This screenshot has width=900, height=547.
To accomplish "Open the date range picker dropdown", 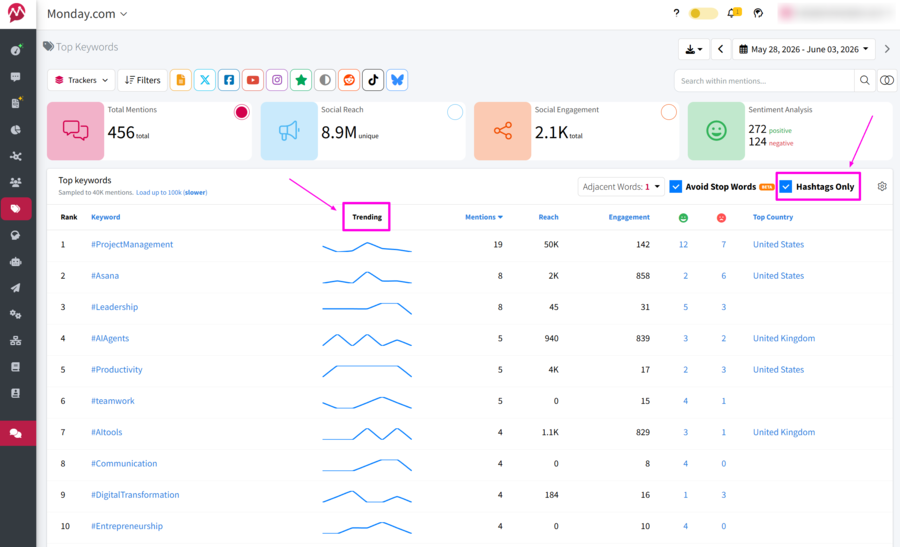I will click(x=804, y=49).
